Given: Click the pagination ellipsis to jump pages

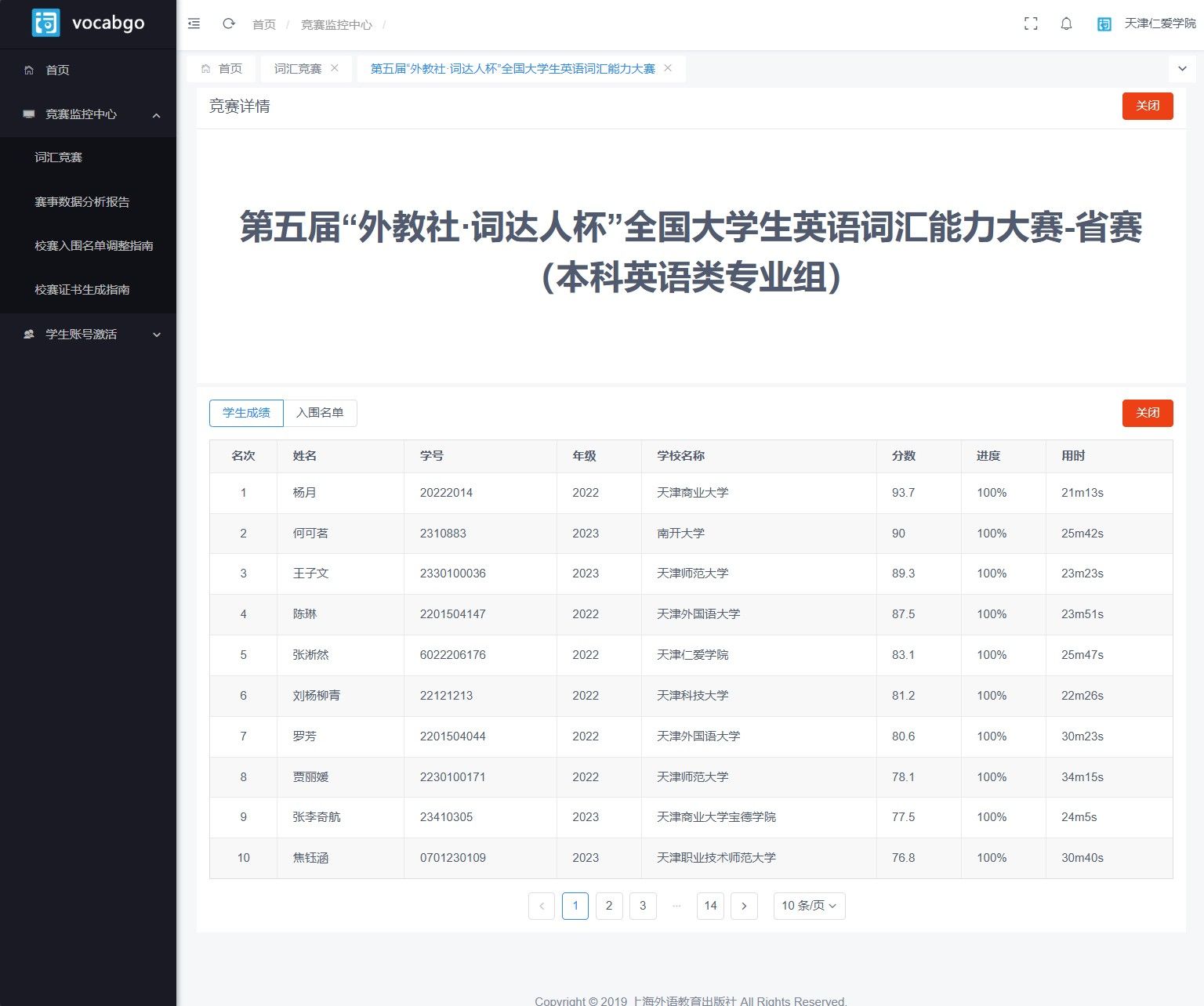Looking at the screenshot, I should point(676,906).
